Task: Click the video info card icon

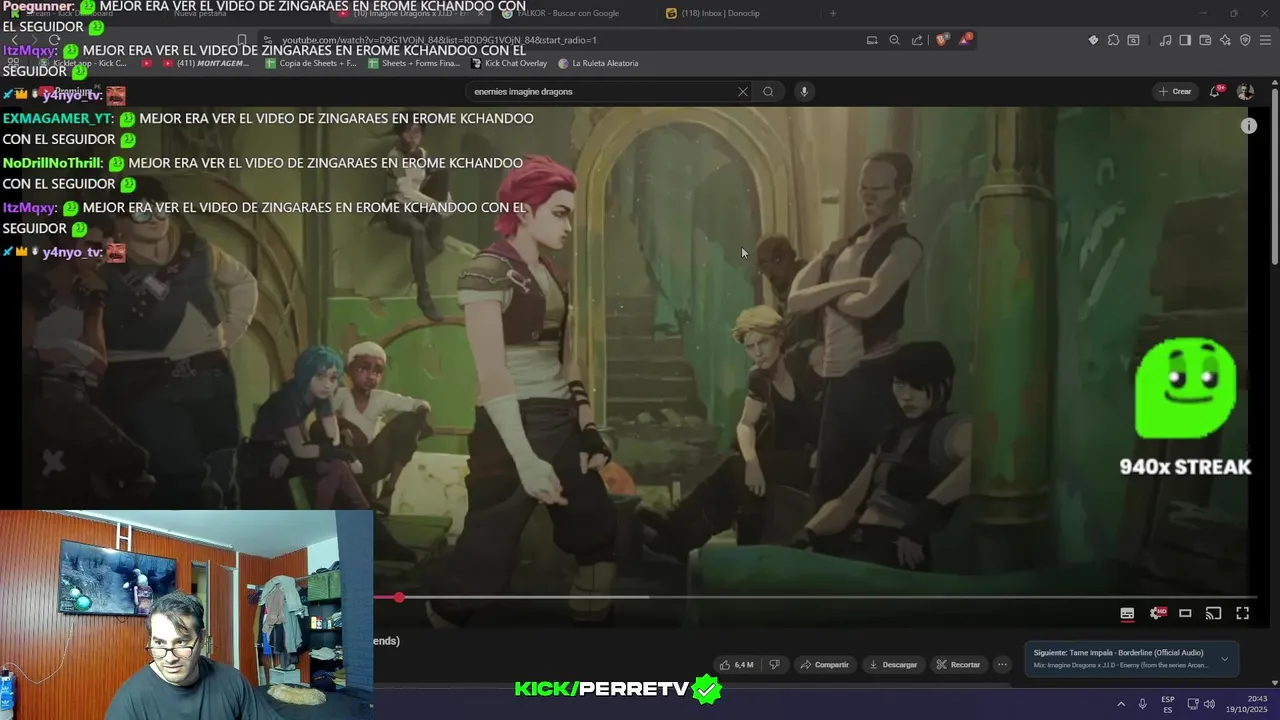Action: 1248,126
